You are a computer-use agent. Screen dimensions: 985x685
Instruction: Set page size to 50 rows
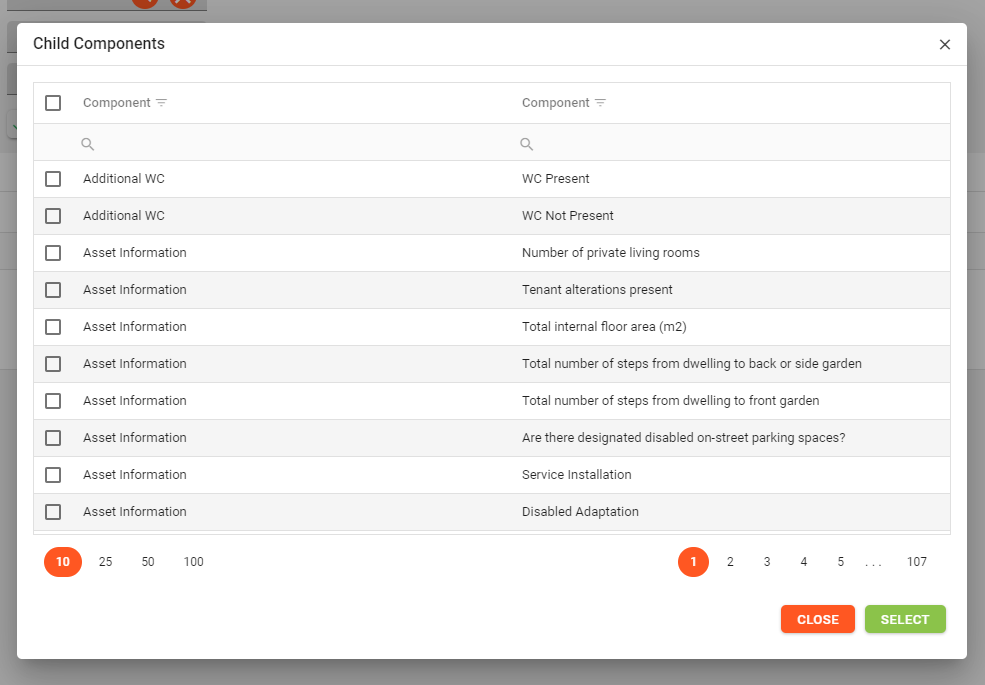pos(148,562)
